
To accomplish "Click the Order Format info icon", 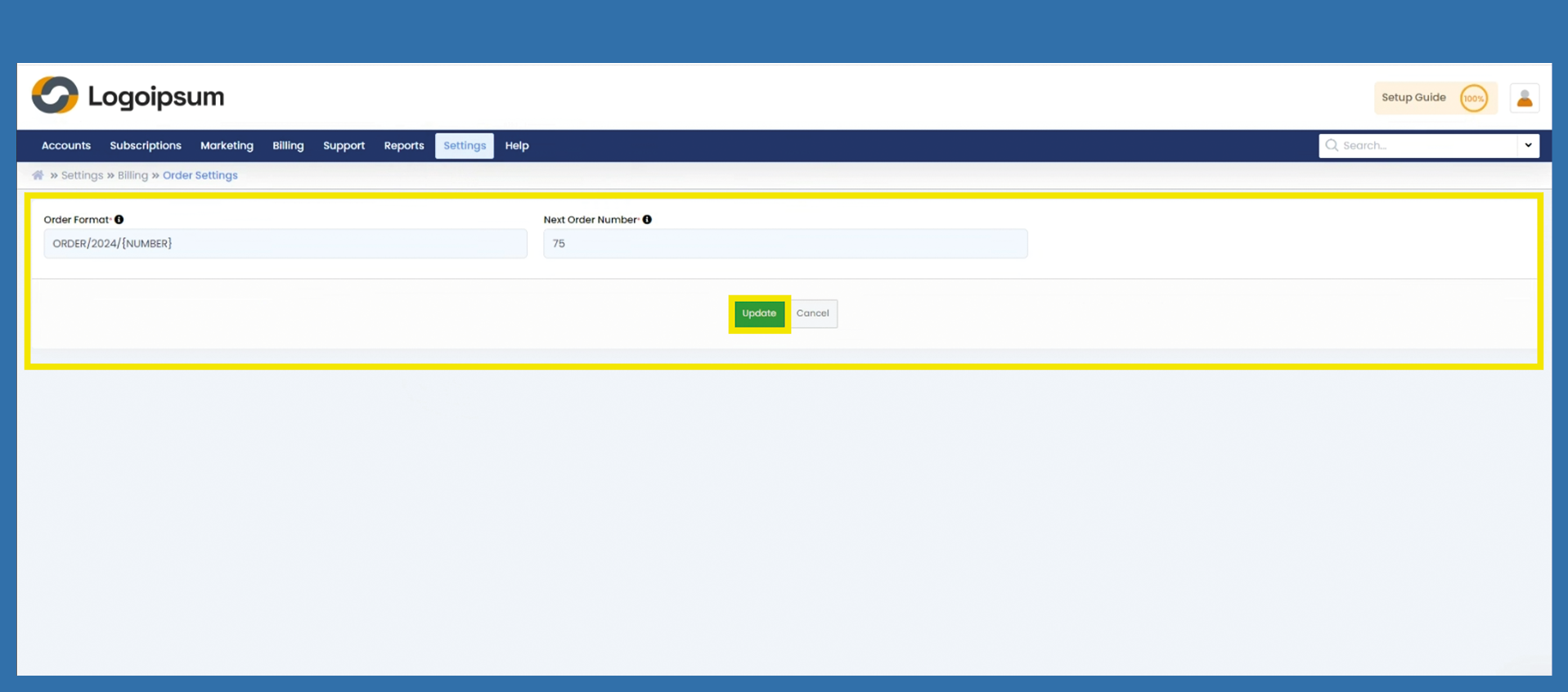I will pos(119,219).
